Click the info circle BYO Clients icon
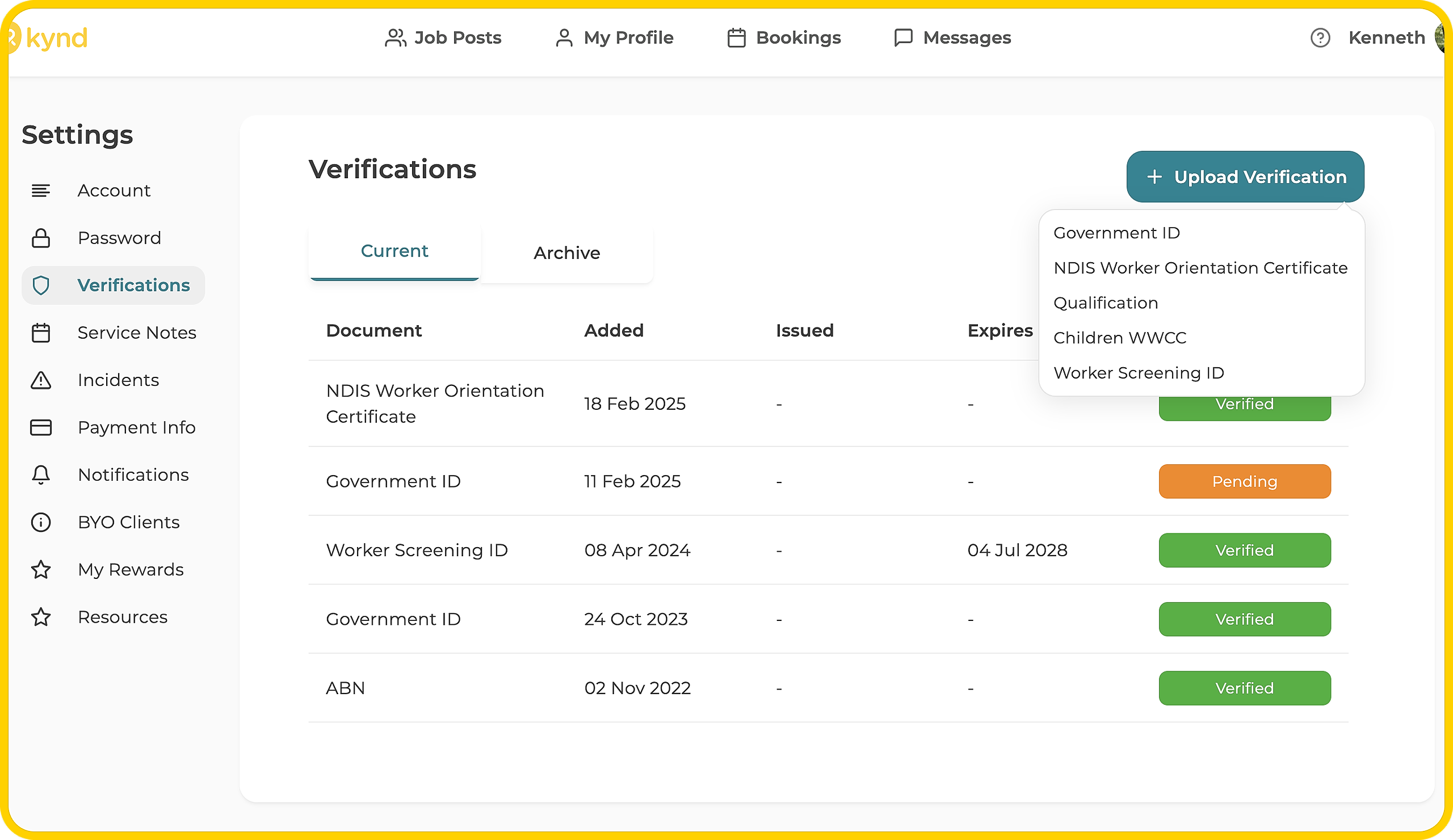The width and height of the screenshot is (1453, 840). pyautogui.click(x=41, y=522)
